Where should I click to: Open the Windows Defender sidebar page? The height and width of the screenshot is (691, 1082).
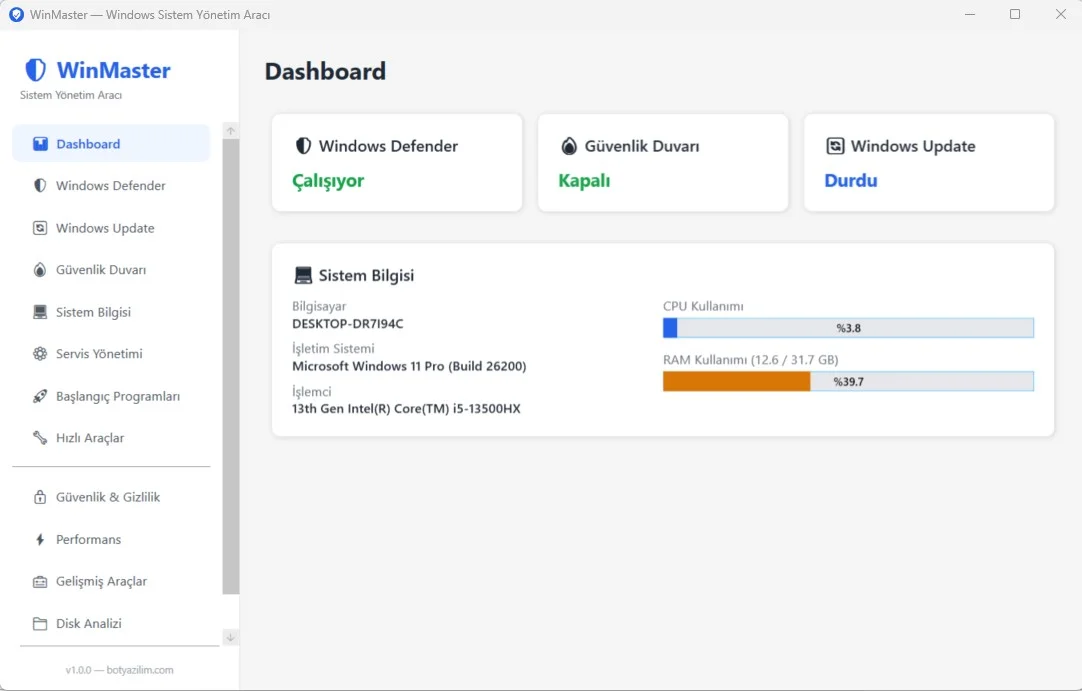coord(111,186)
